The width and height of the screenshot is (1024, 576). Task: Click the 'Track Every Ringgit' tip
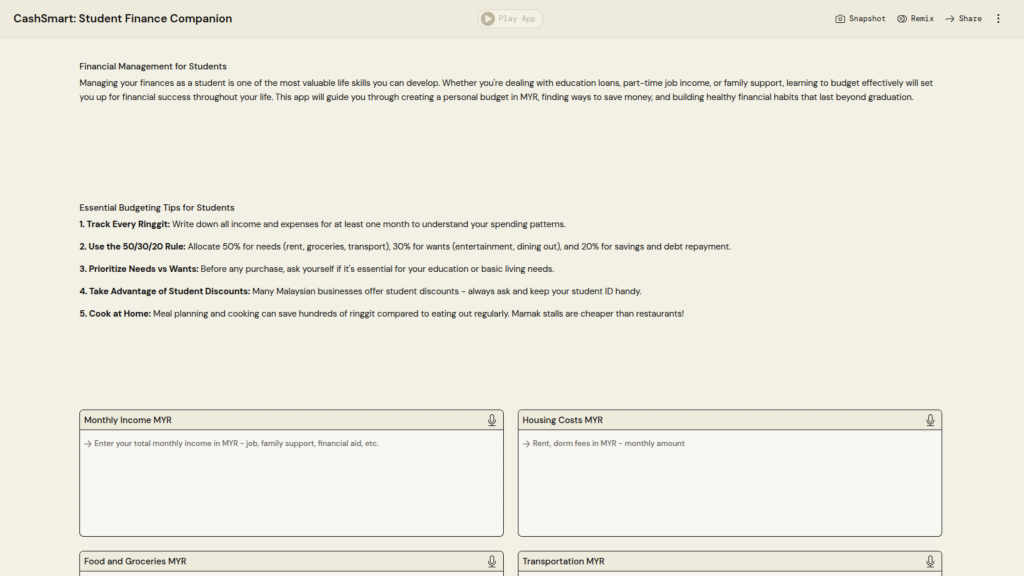[126, 224]
